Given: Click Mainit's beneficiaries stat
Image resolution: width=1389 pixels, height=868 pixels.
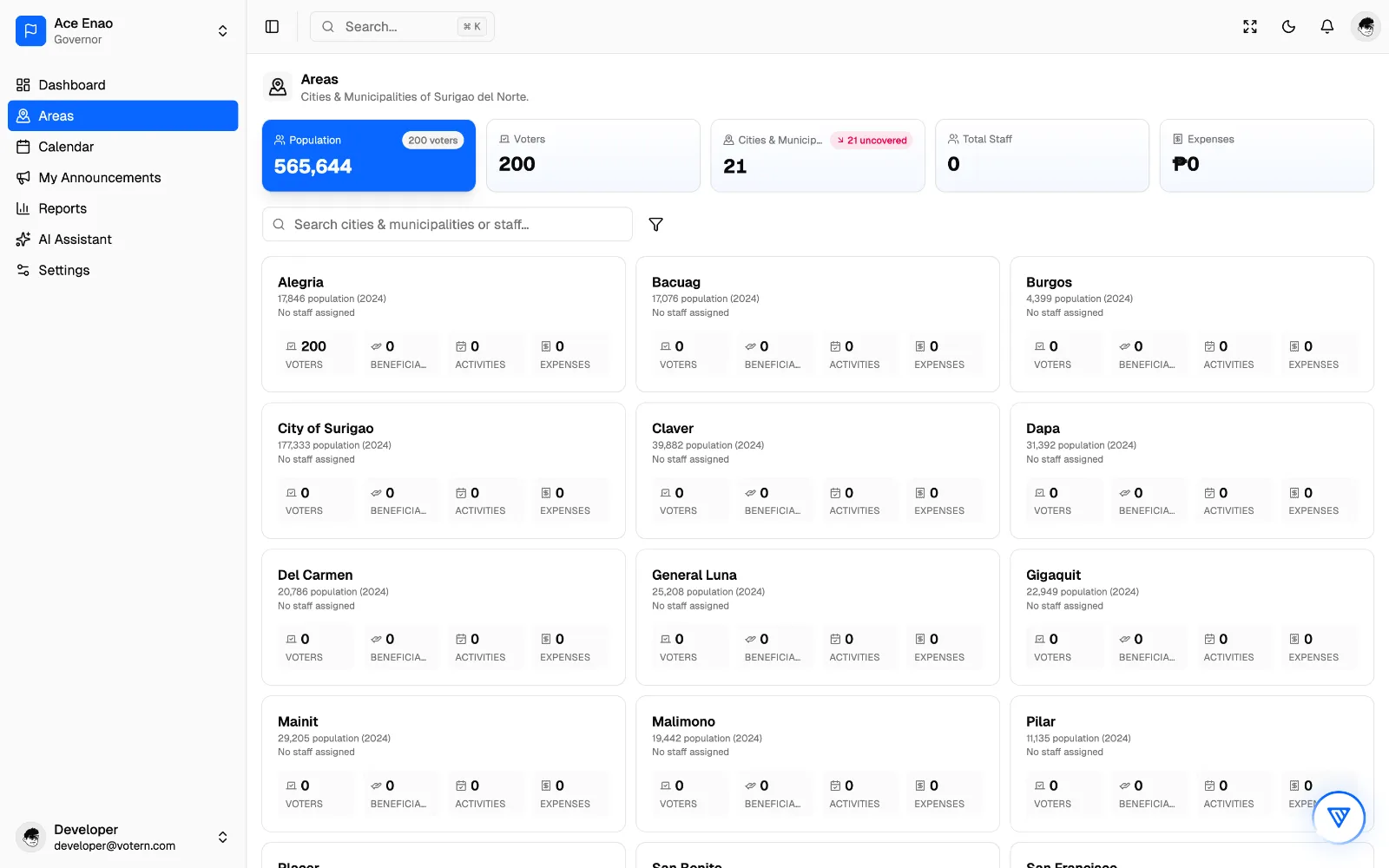Looking at the screenshot, I should pos(401,794).
